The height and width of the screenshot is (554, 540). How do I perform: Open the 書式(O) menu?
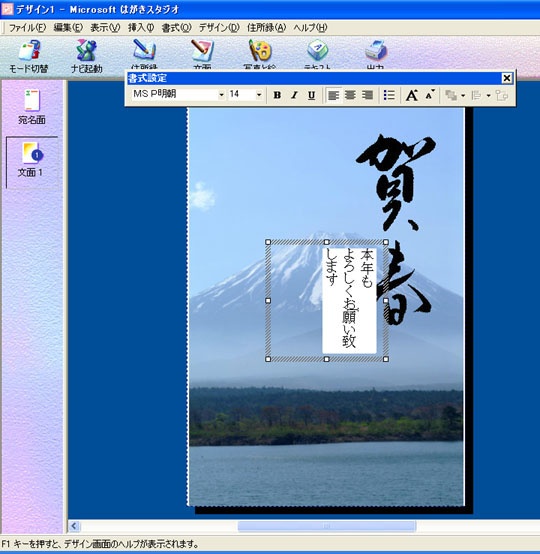coord(176,28)
